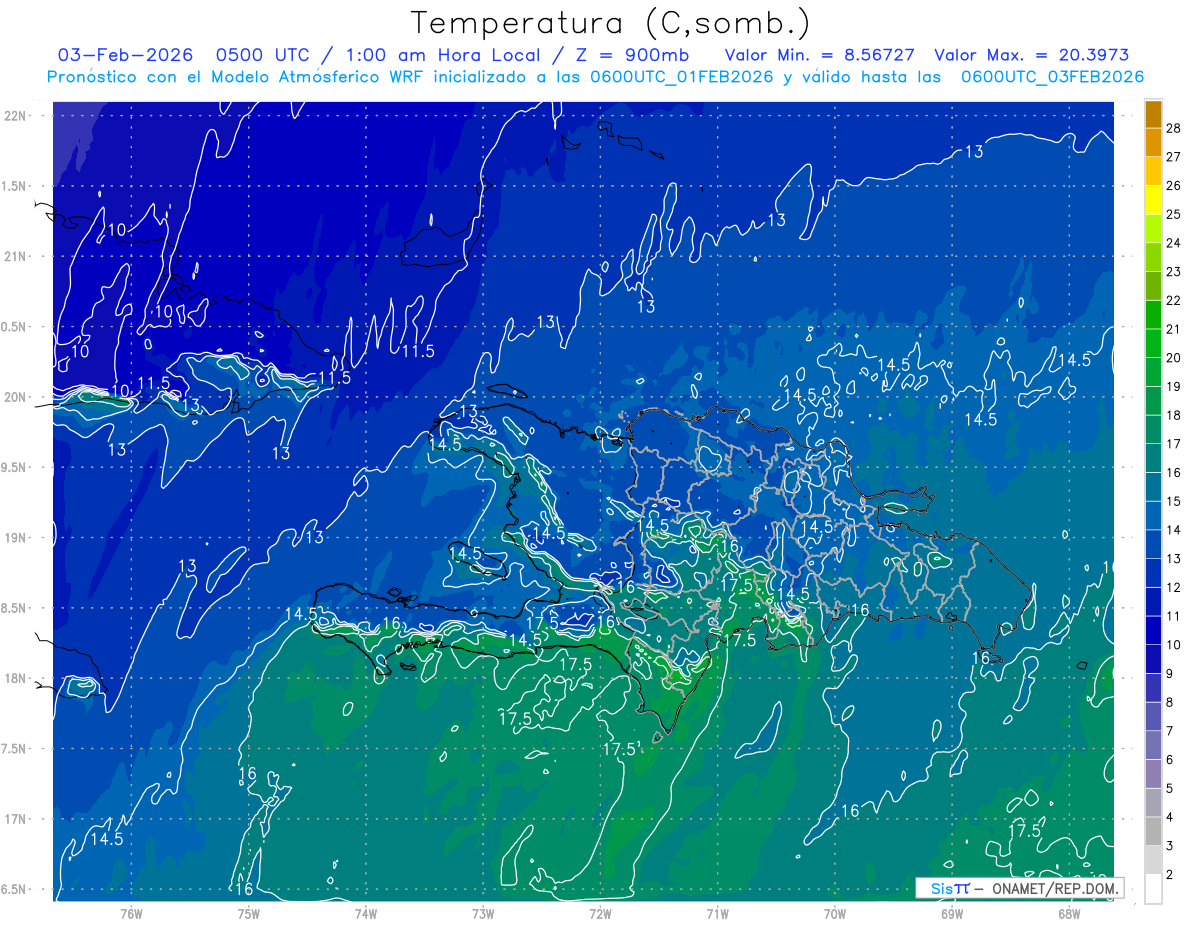Click the "73W" longitude axis label
The width and height of the screenshot is (1200, 927).
(x=483, y=913)
